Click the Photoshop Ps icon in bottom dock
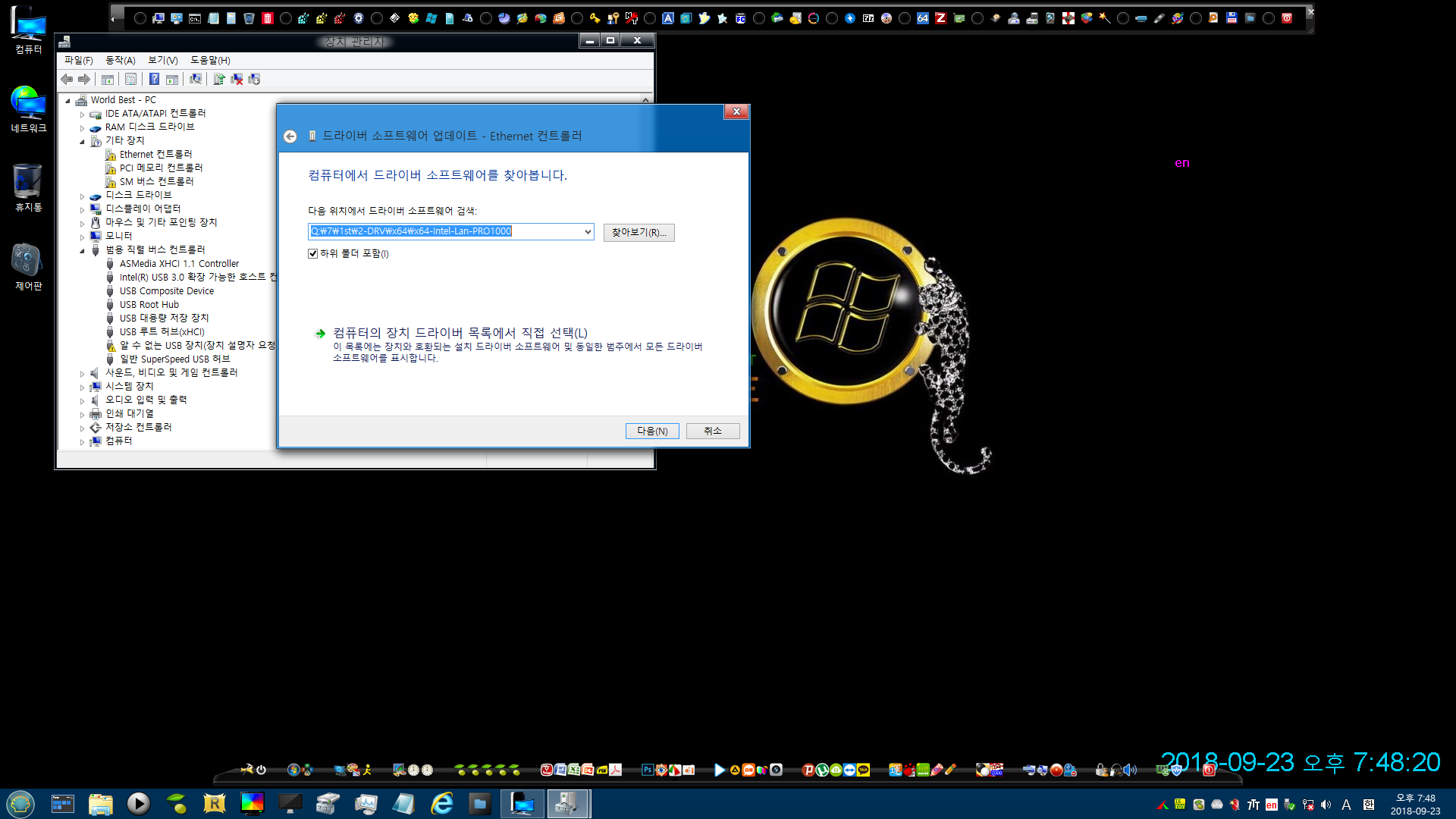Image resolution: width=1456 pixels, height=819 pixels. 647,770
